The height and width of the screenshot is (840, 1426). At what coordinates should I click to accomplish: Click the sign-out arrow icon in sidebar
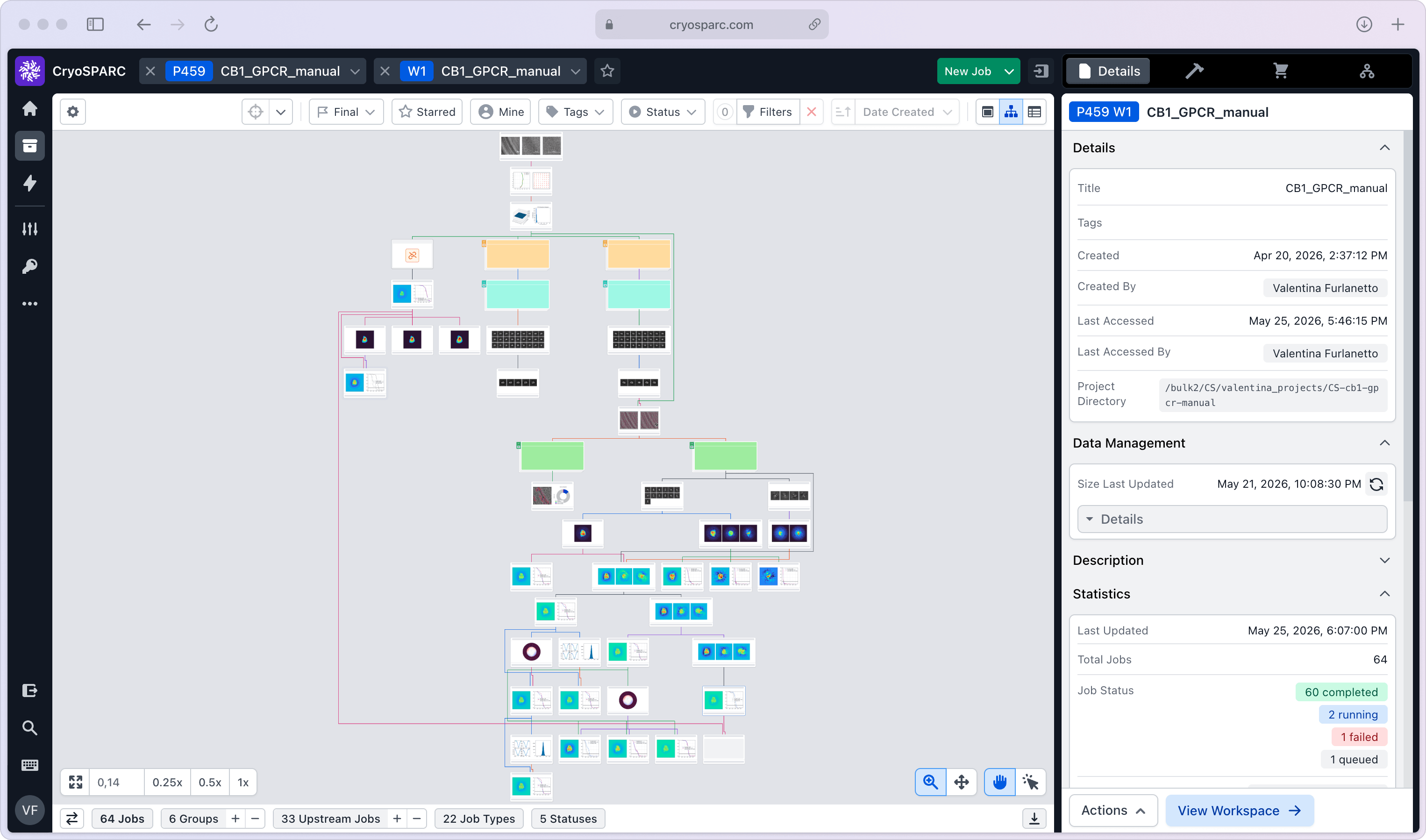(x=29, y=690)
